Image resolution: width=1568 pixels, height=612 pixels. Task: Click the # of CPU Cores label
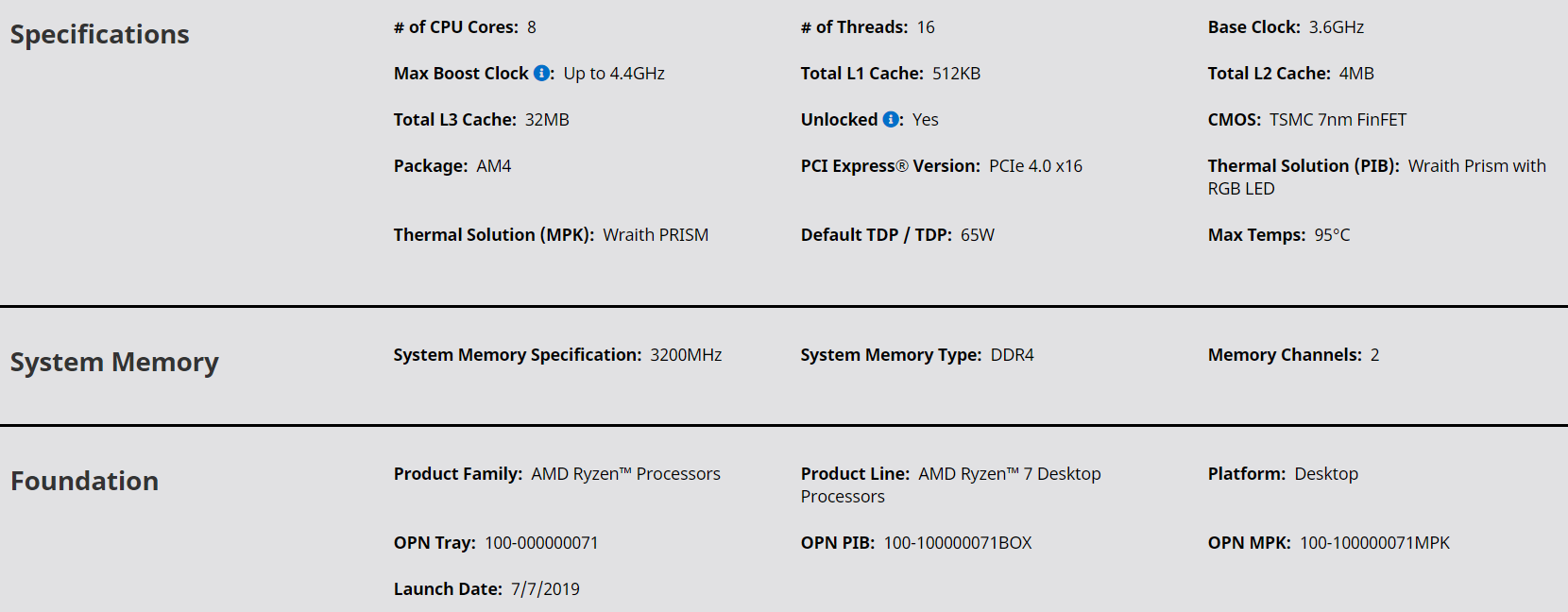point(456,27)
